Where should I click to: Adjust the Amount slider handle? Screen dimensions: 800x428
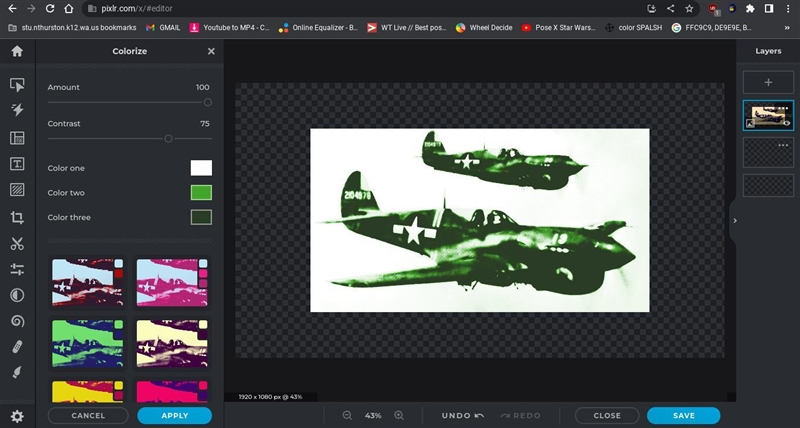(208, 102)
